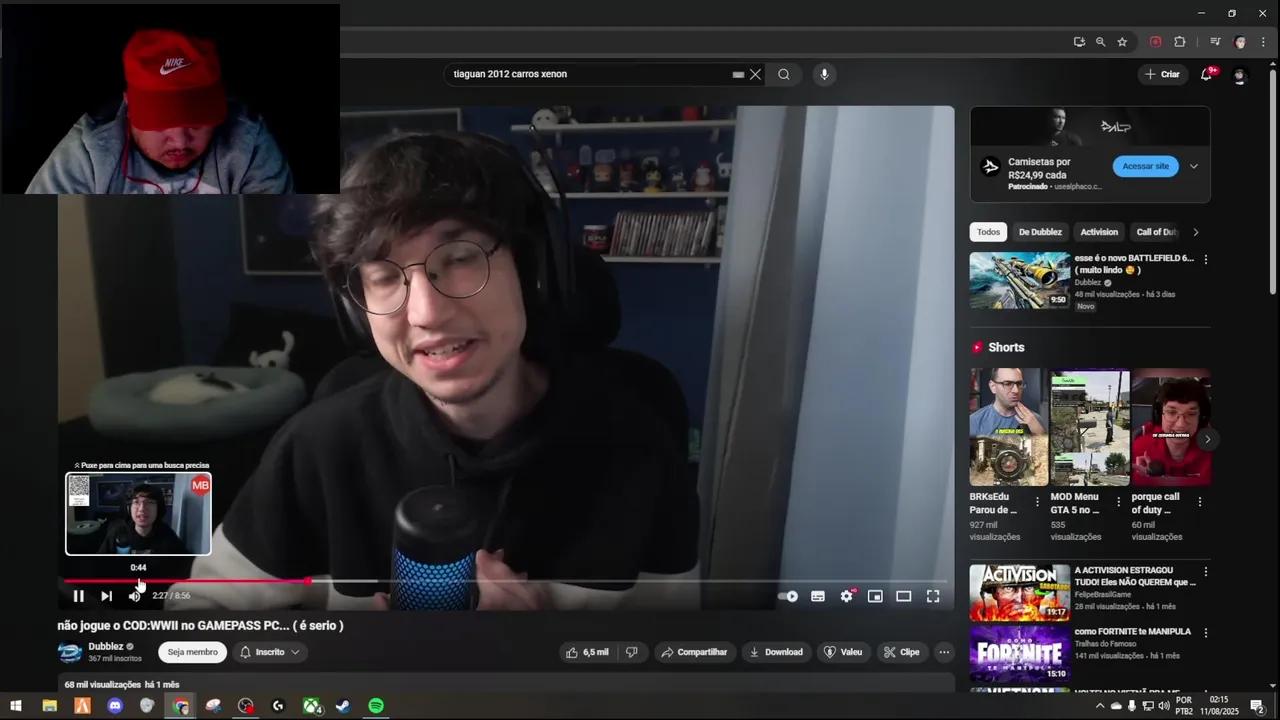Image resolution: width=1280 pixels, height=720 pixels.
Task: Click the Seja membro button
Action: 192,651
